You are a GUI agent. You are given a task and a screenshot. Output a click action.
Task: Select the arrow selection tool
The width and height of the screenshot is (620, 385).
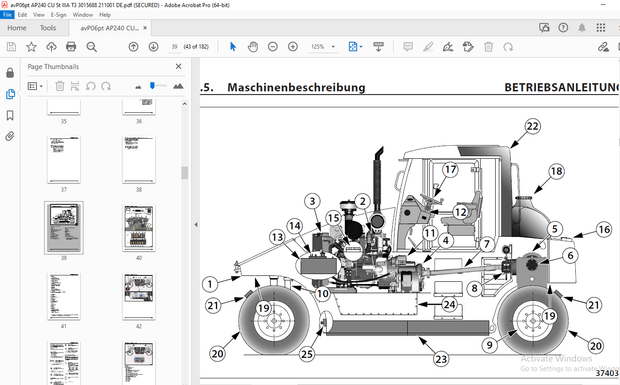coord(233,47)
